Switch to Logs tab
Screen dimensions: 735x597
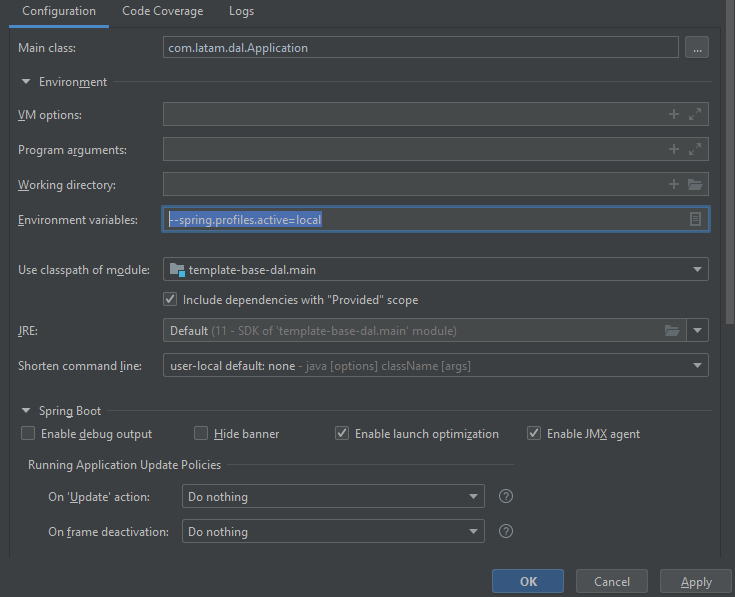(241, 11)
